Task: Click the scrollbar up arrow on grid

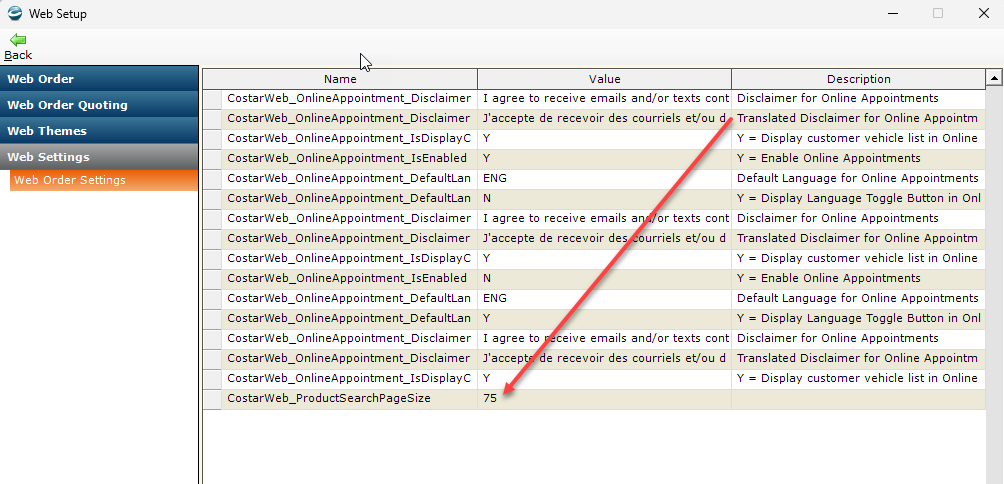Action: (994, 79)
